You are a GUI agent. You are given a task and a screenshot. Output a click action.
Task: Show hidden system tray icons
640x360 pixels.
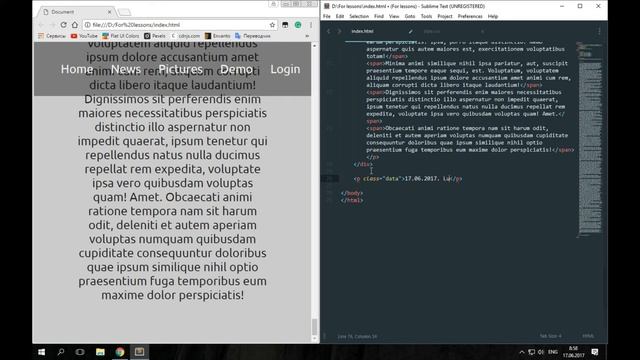coord(522,352)
